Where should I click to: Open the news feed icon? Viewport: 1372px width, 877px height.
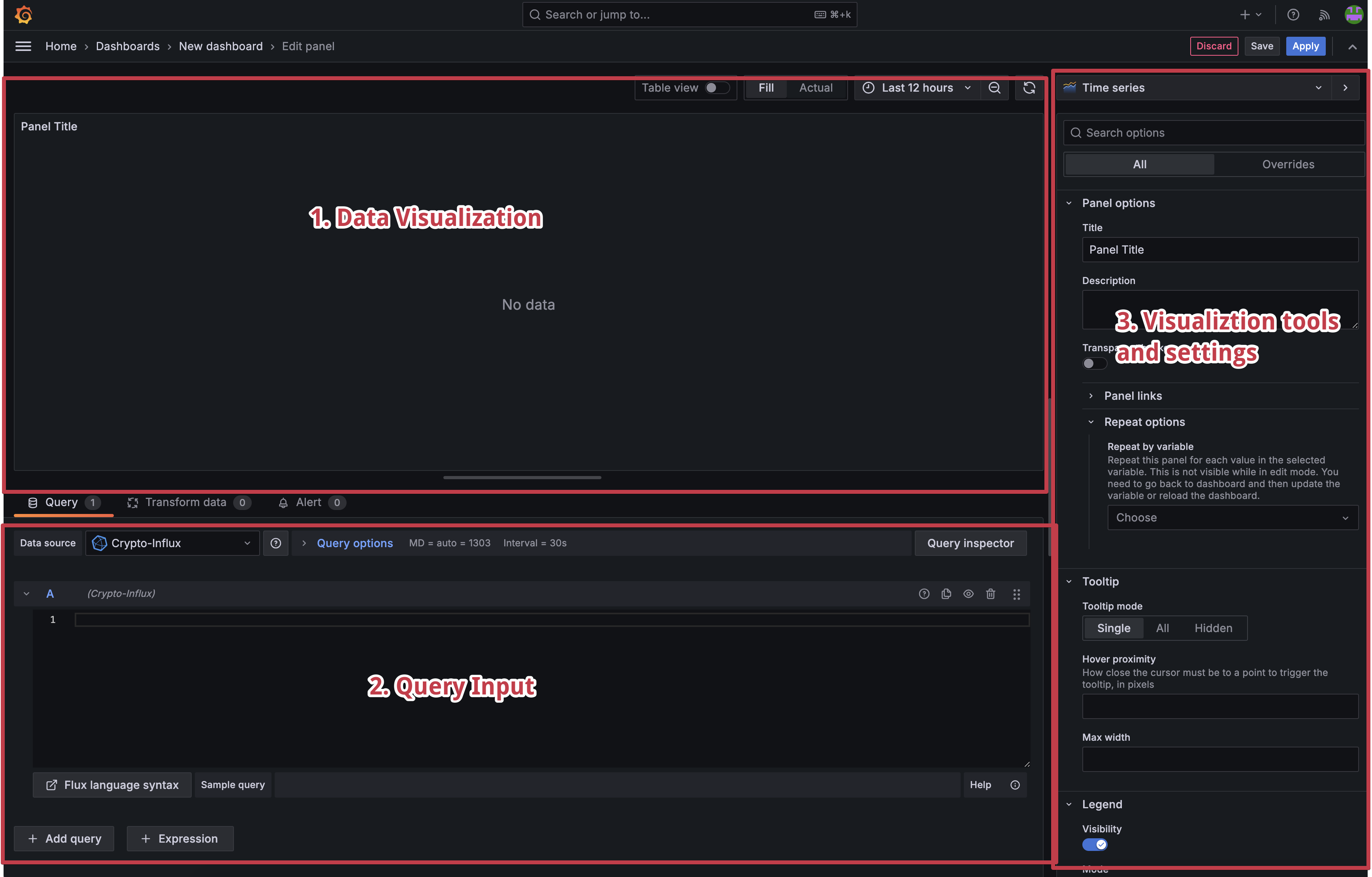pyautogui.click(x=1323, y=15)
